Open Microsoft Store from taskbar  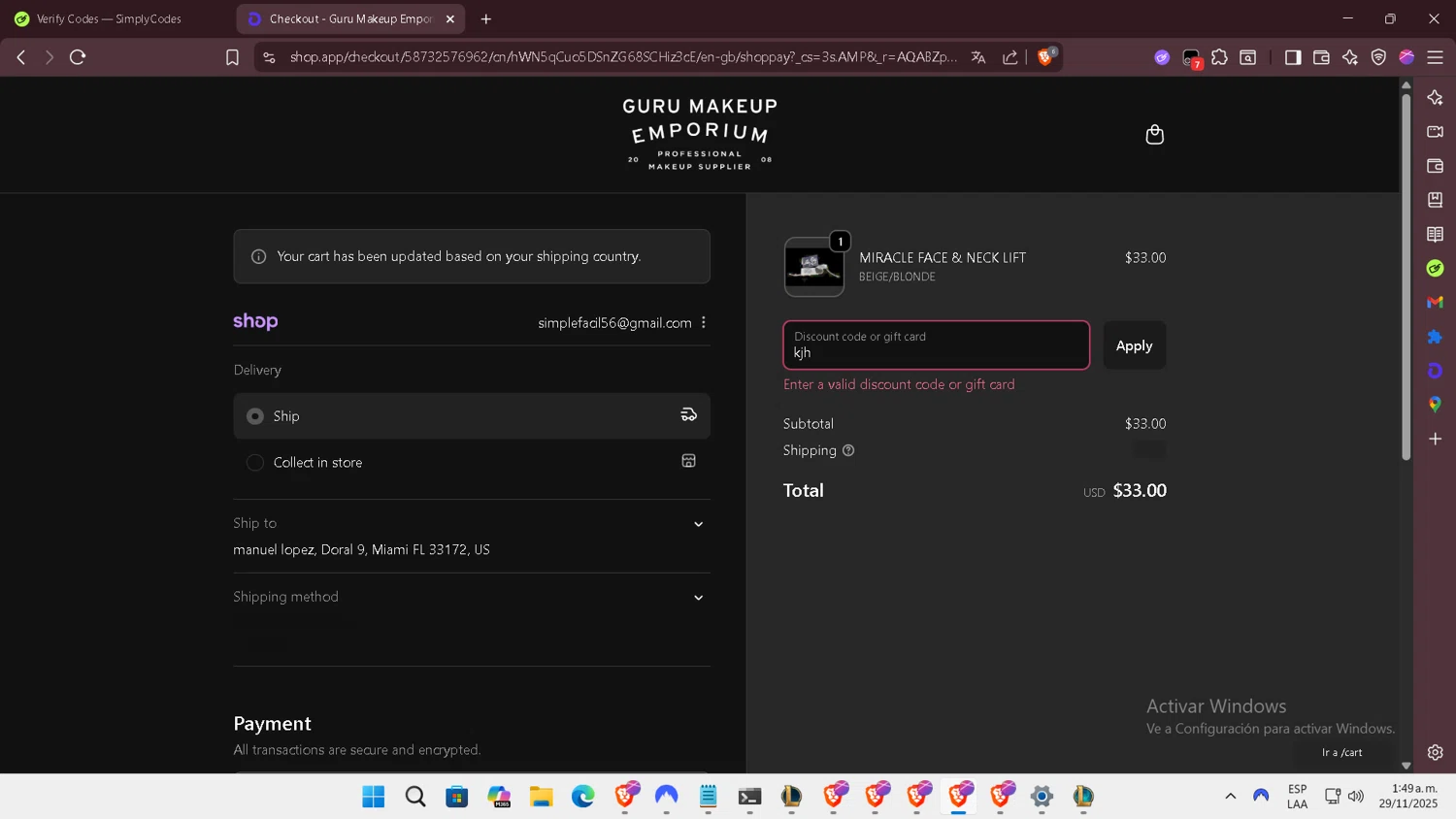coord(456,797)
